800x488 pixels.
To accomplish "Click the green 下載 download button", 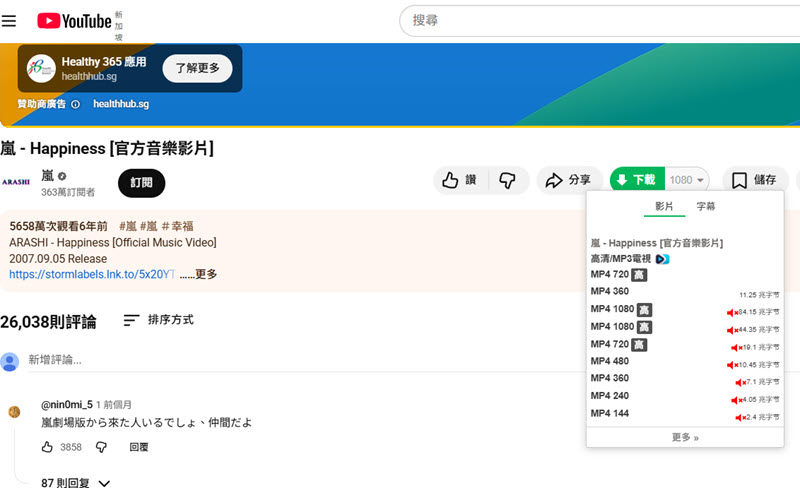I will (x=637, y=180).
